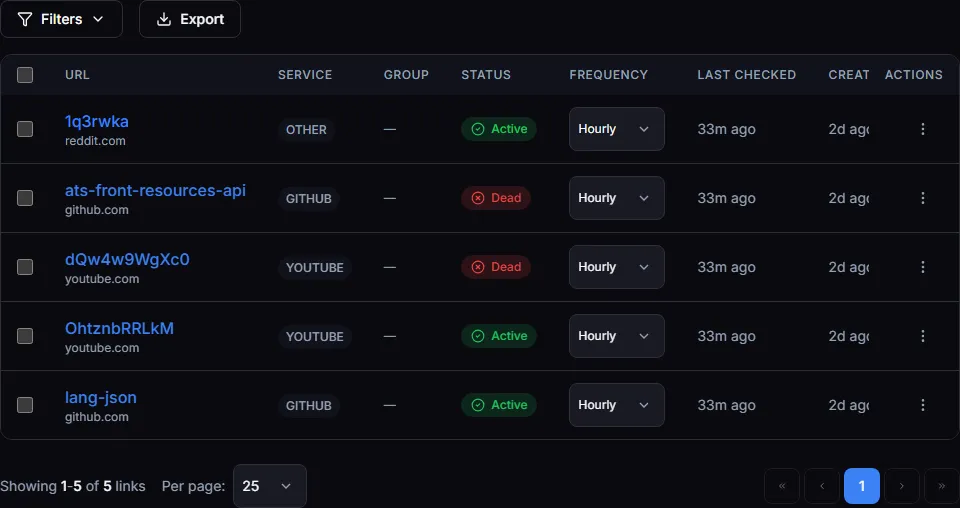This screenshot has width=960, height=508.
Task: Open the ats-front-resources-api link
Action: (x=155, y=190)
